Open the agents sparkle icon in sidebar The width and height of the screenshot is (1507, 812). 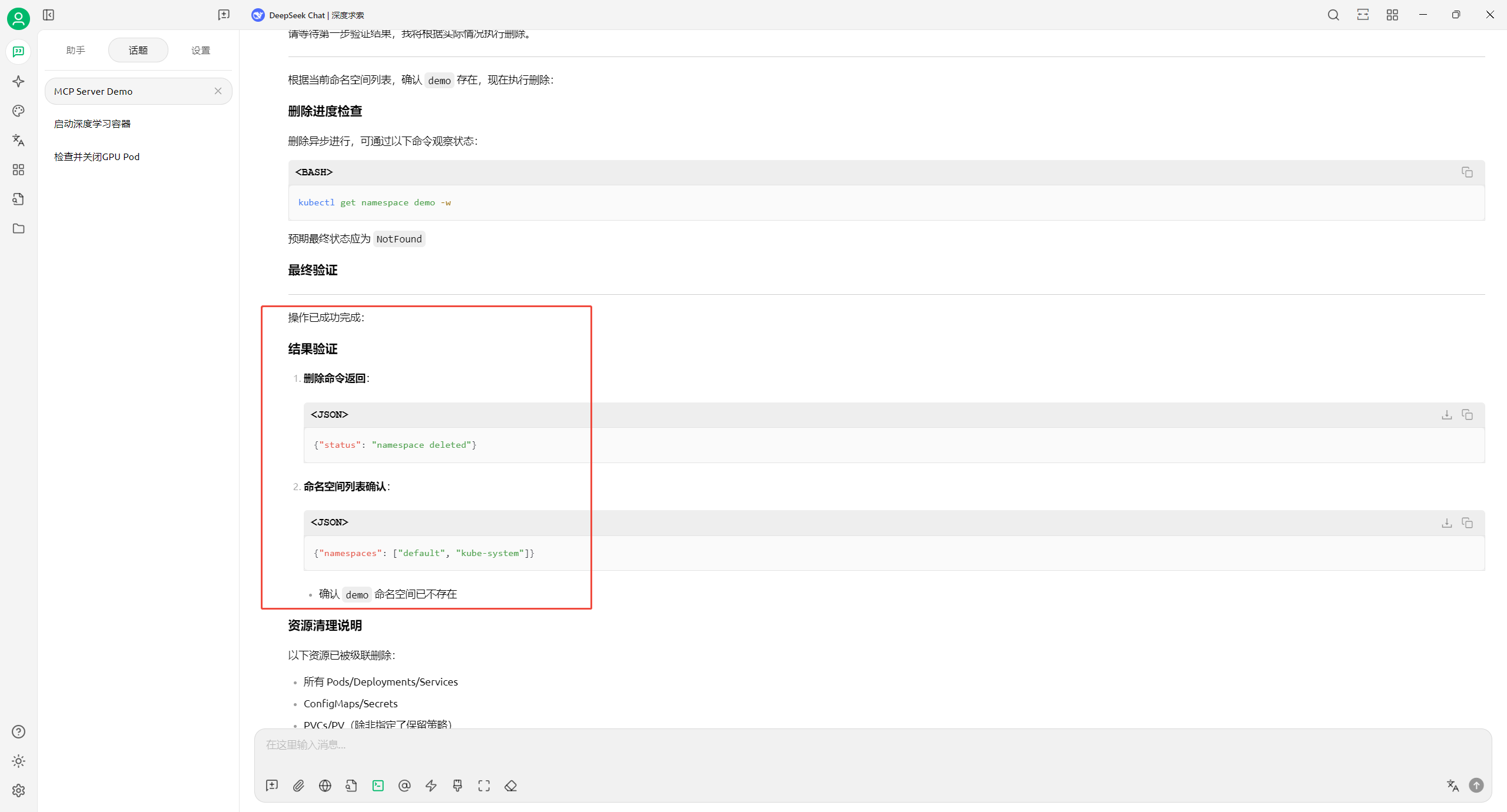(x=18, y=81)
